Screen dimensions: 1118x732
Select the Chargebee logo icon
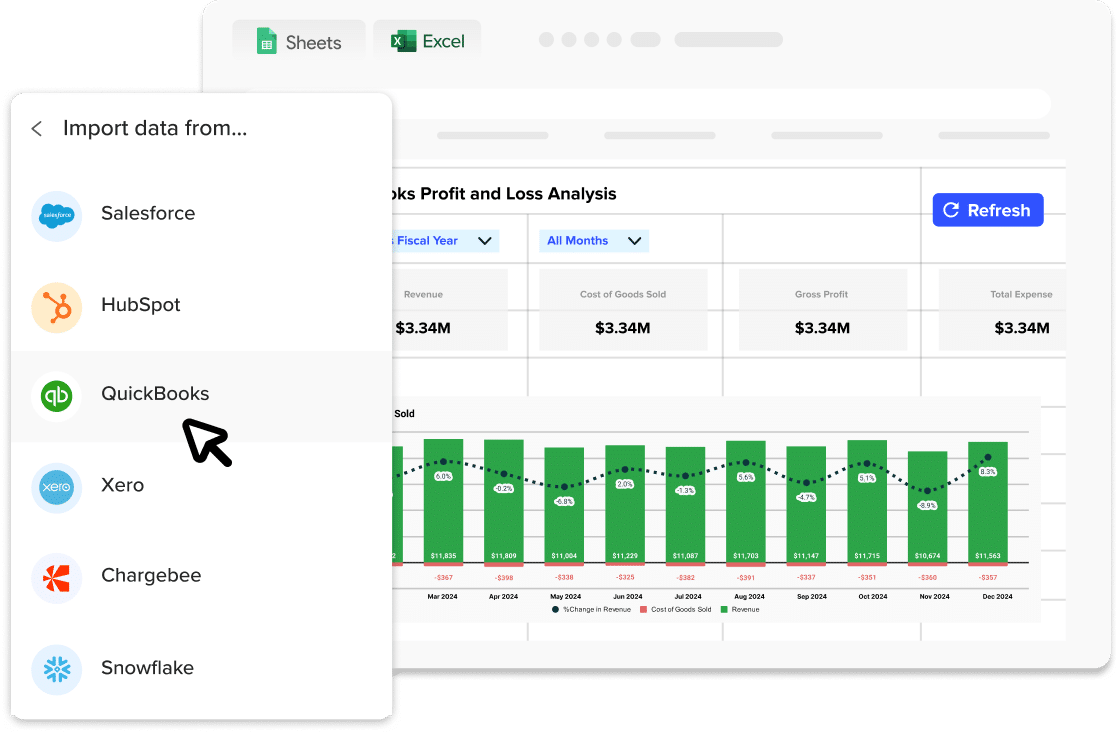coord(56,578)
